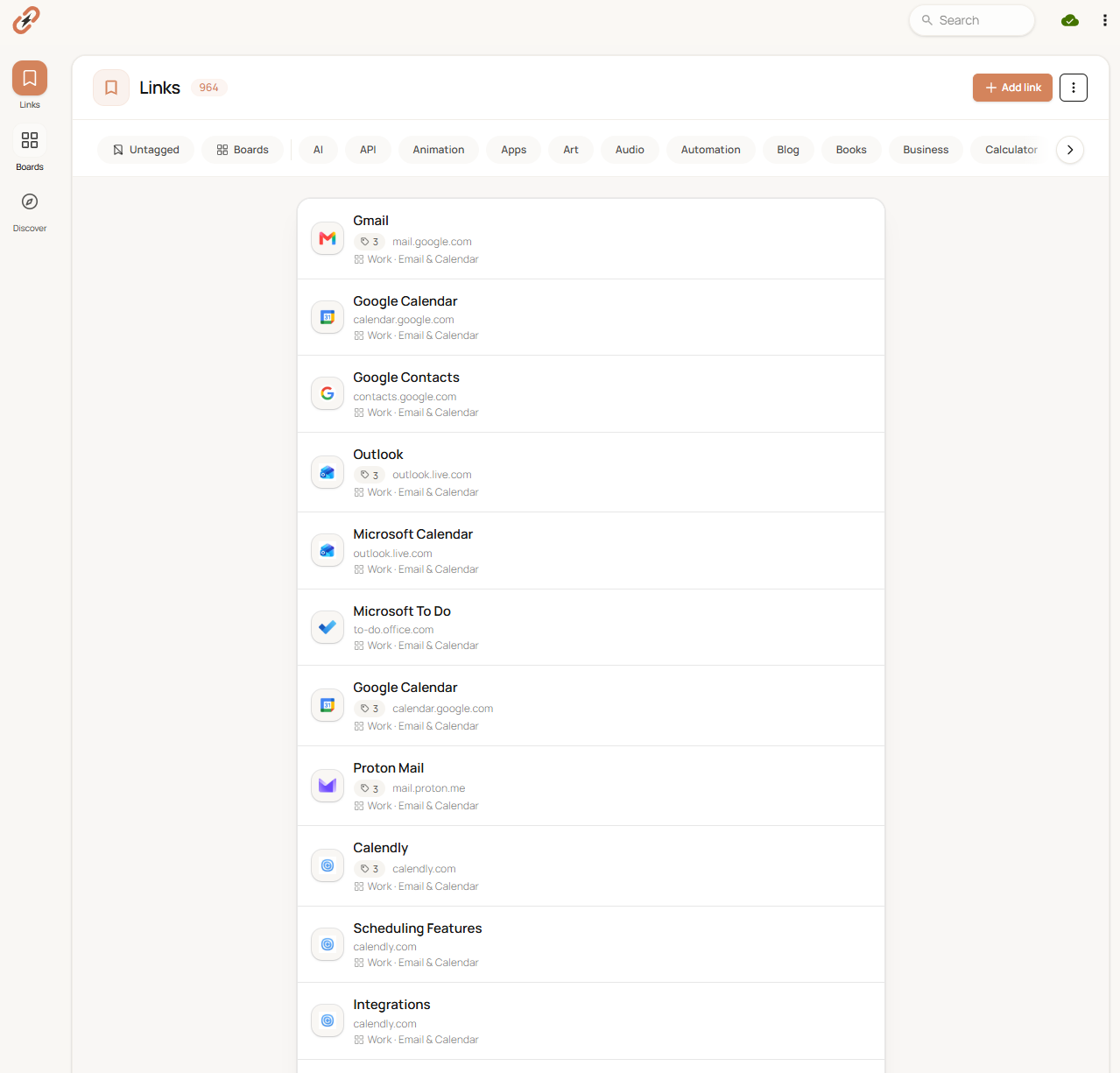Go to Links in the sidebar

[x=30, y=85]
